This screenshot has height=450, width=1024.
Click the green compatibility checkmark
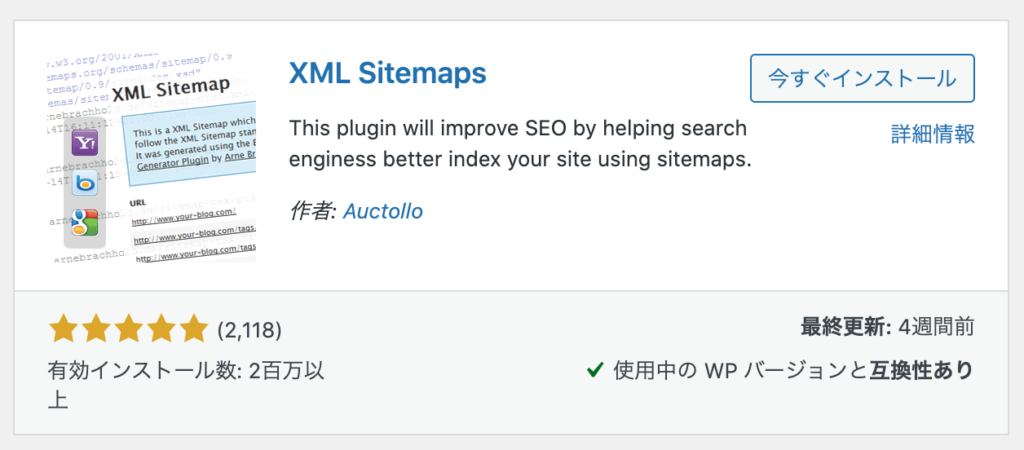click(x=594, y=371)
